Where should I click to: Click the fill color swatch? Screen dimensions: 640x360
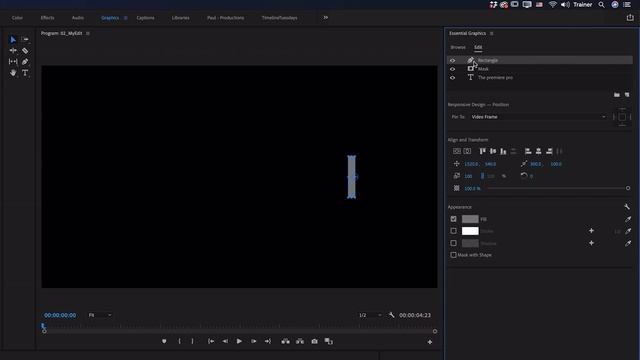coord(470,219)
